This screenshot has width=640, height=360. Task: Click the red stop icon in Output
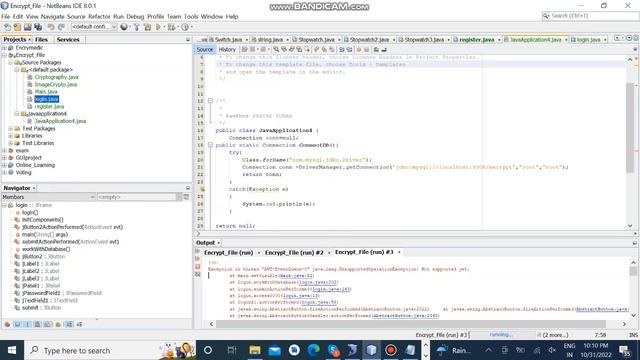198,267
